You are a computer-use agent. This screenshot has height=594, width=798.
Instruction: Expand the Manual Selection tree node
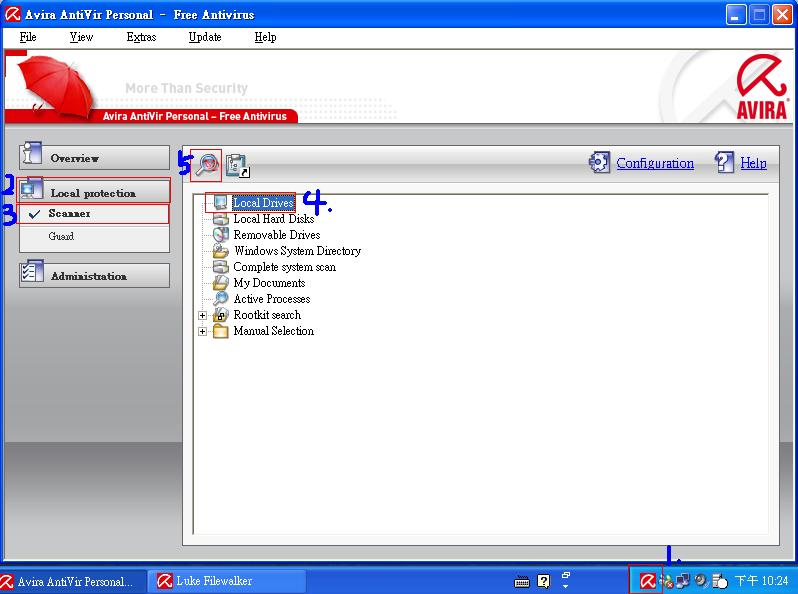click(x=203, y=331)
